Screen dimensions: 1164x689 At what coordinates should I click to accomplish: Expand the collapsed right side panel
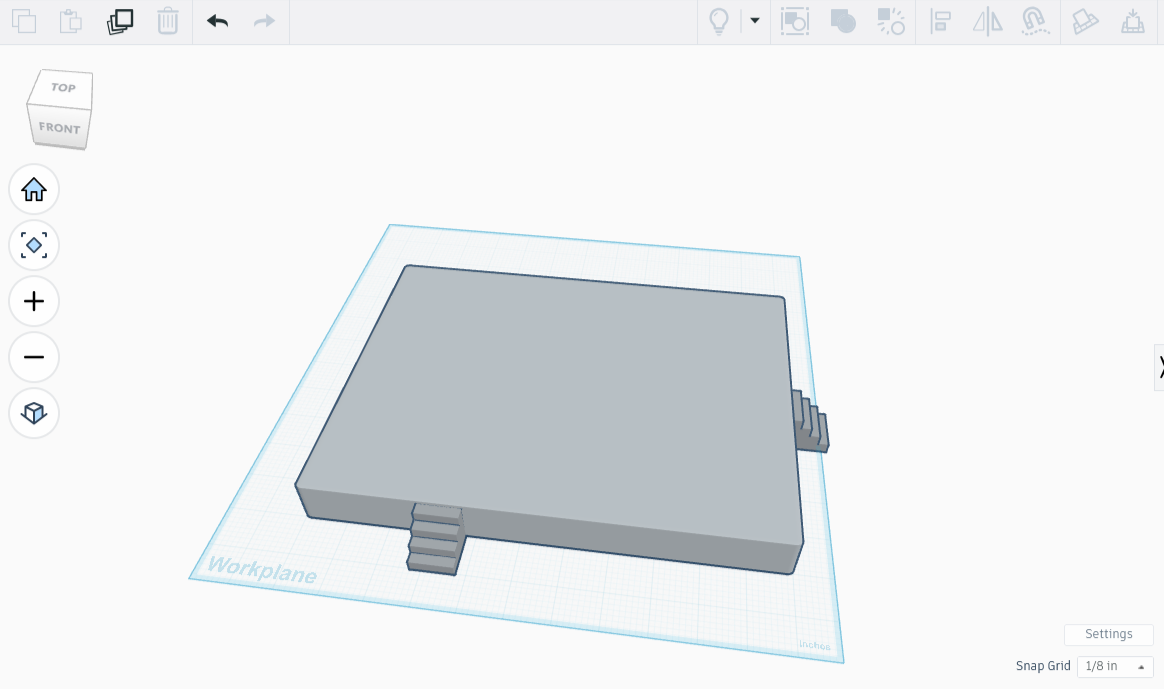coord(1159,367)
